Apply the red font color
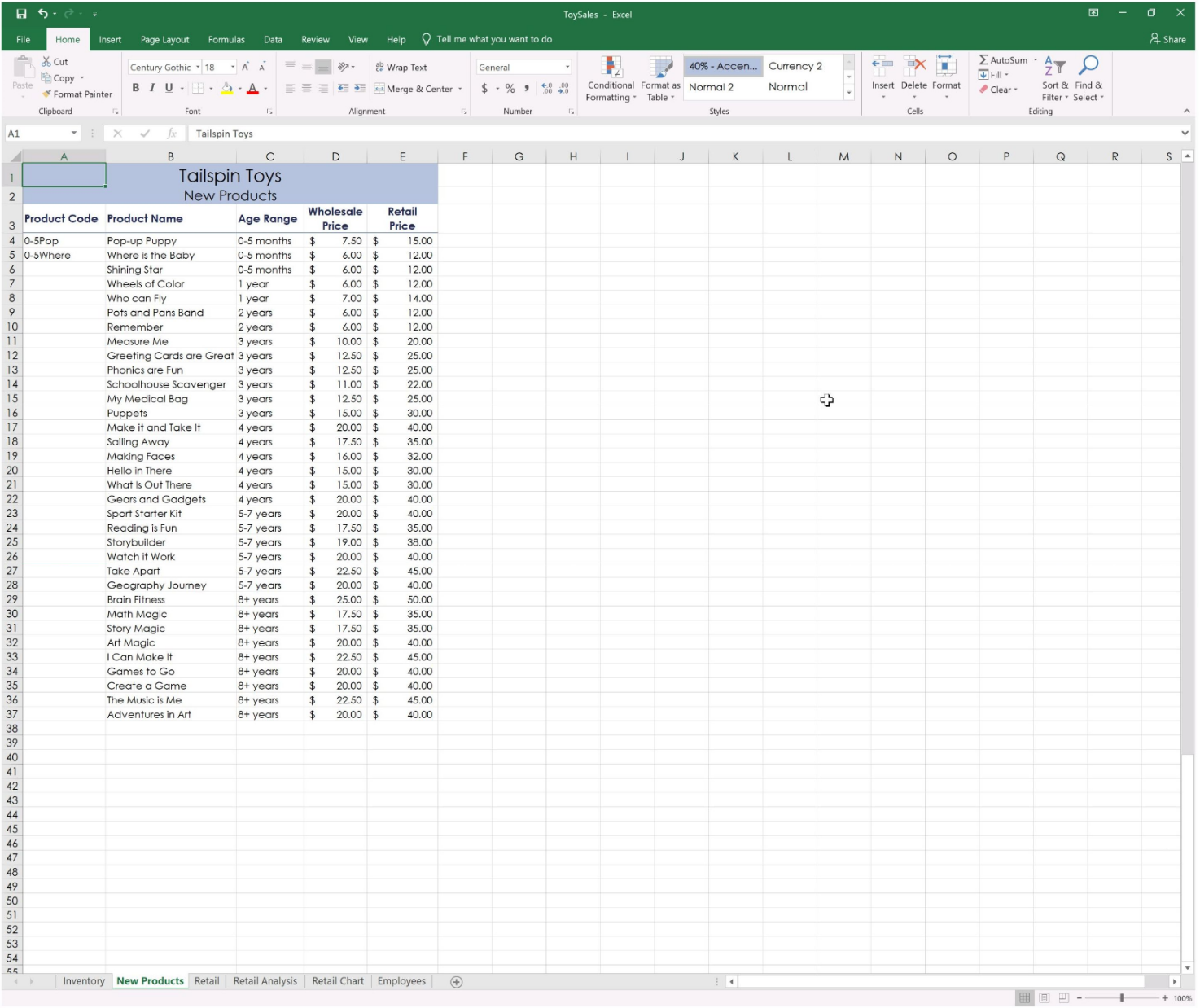Screen dimensions: 1200x1008 (252, 88)
